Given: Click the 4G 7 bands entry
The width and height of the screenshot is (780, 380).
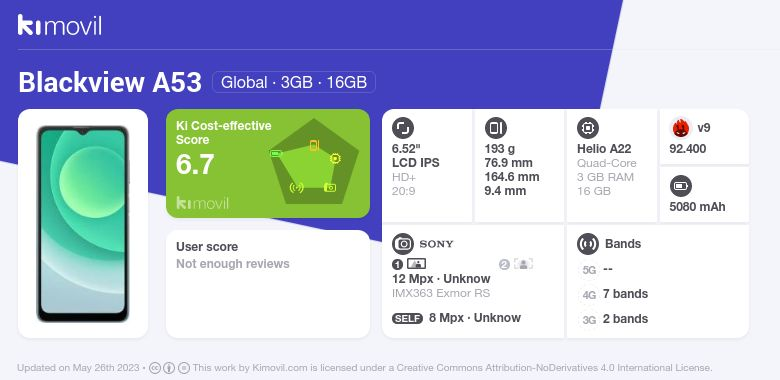Looking at the screenshot, I should 614,294.
